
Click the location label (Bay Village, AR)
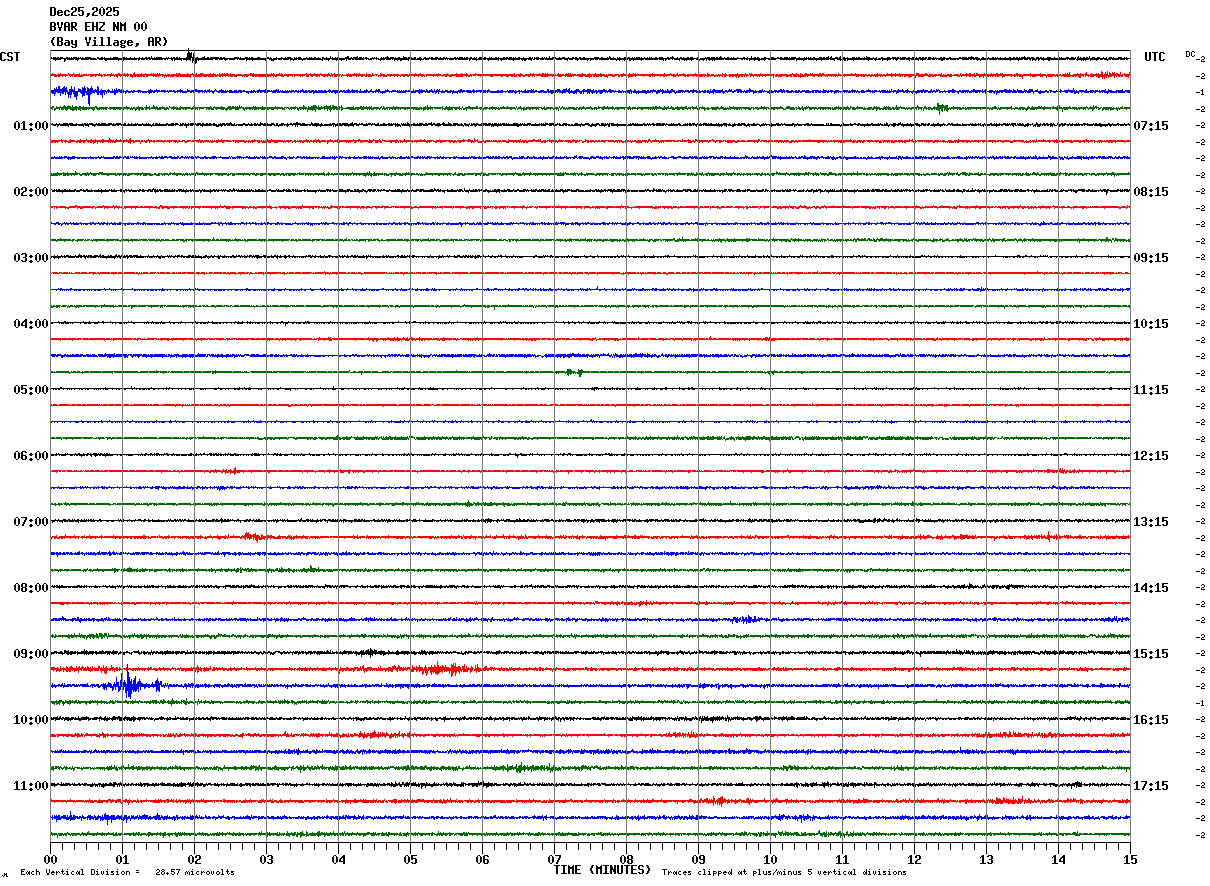(x=109, y=42)
